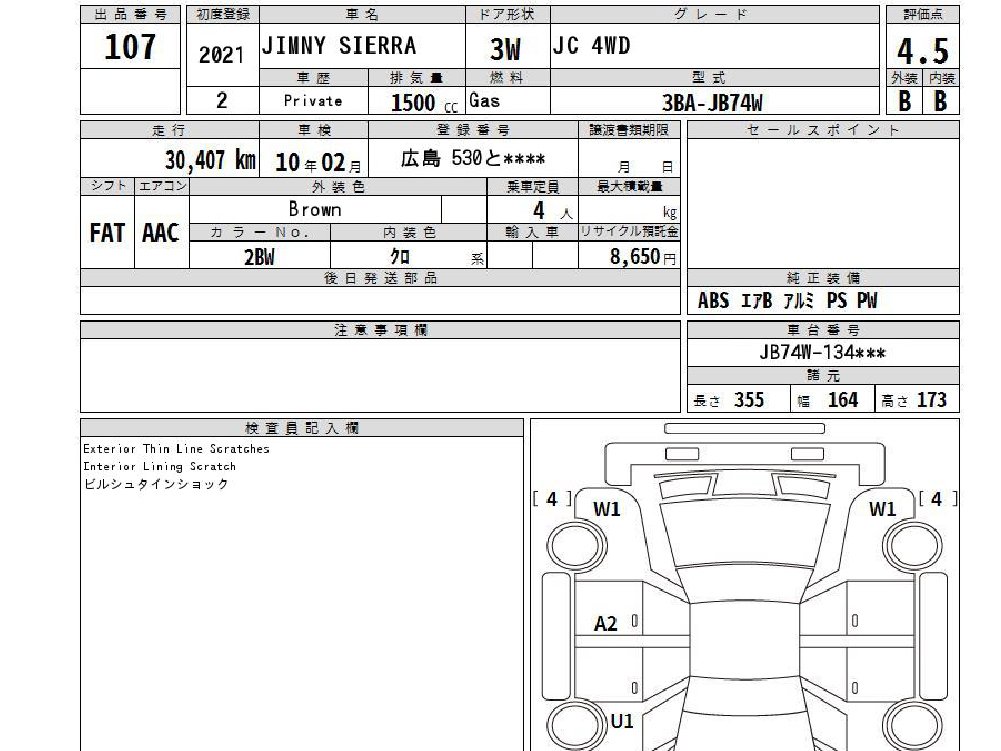Screen dimensions: 1001x751
Task: Click the ABS エアB アルミ PS PW equipment line
Action: pos(787,300)
